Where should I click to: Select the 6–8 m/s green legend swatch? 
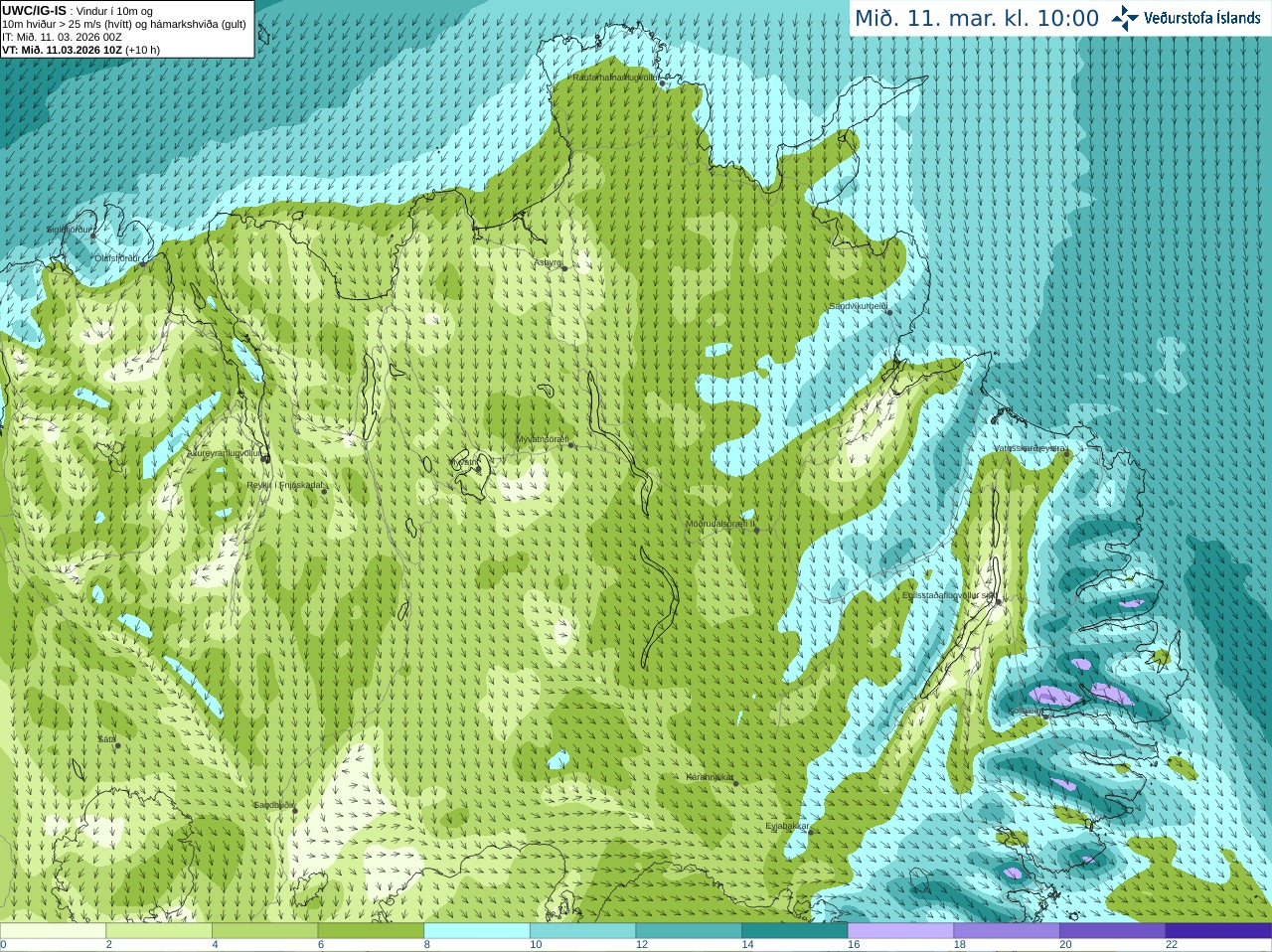click(x=371, y=931)
